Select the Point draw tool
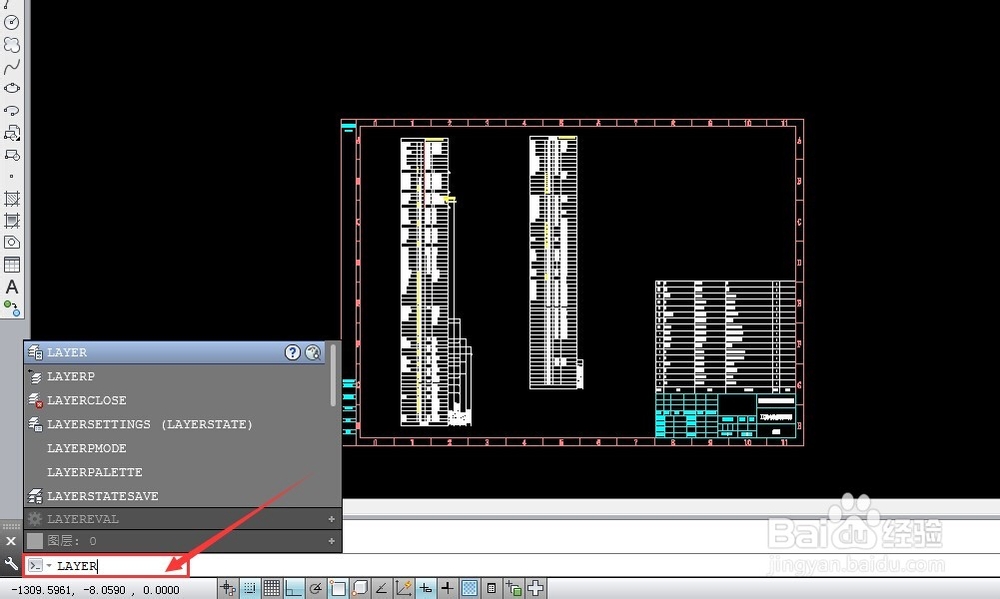 click(11, 177)
